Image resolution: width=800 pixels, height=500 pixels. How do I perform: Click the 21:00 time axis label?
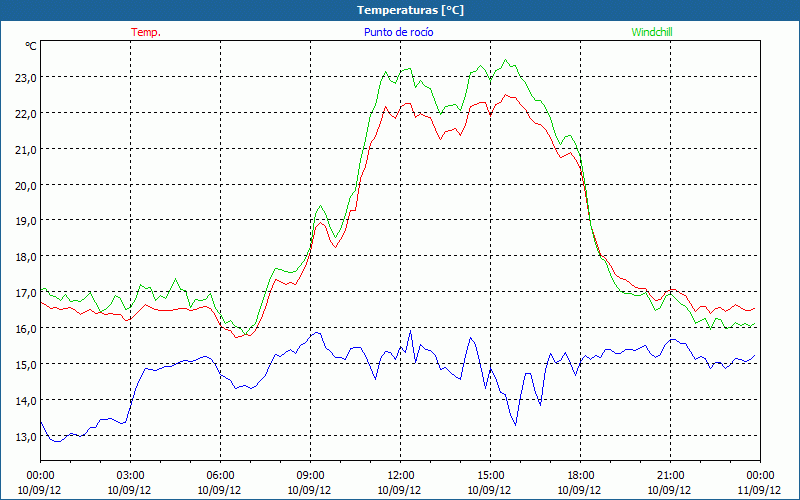(670, 476)
